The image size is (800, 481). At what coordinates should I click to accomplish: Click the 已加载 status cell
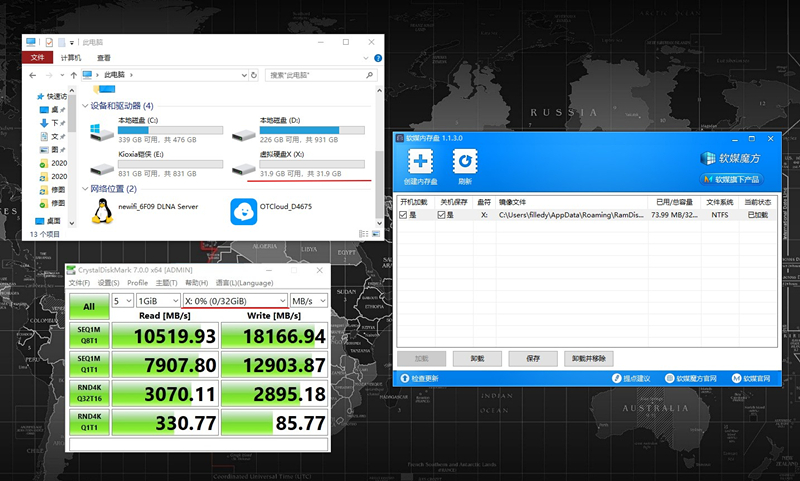point(758,215)
